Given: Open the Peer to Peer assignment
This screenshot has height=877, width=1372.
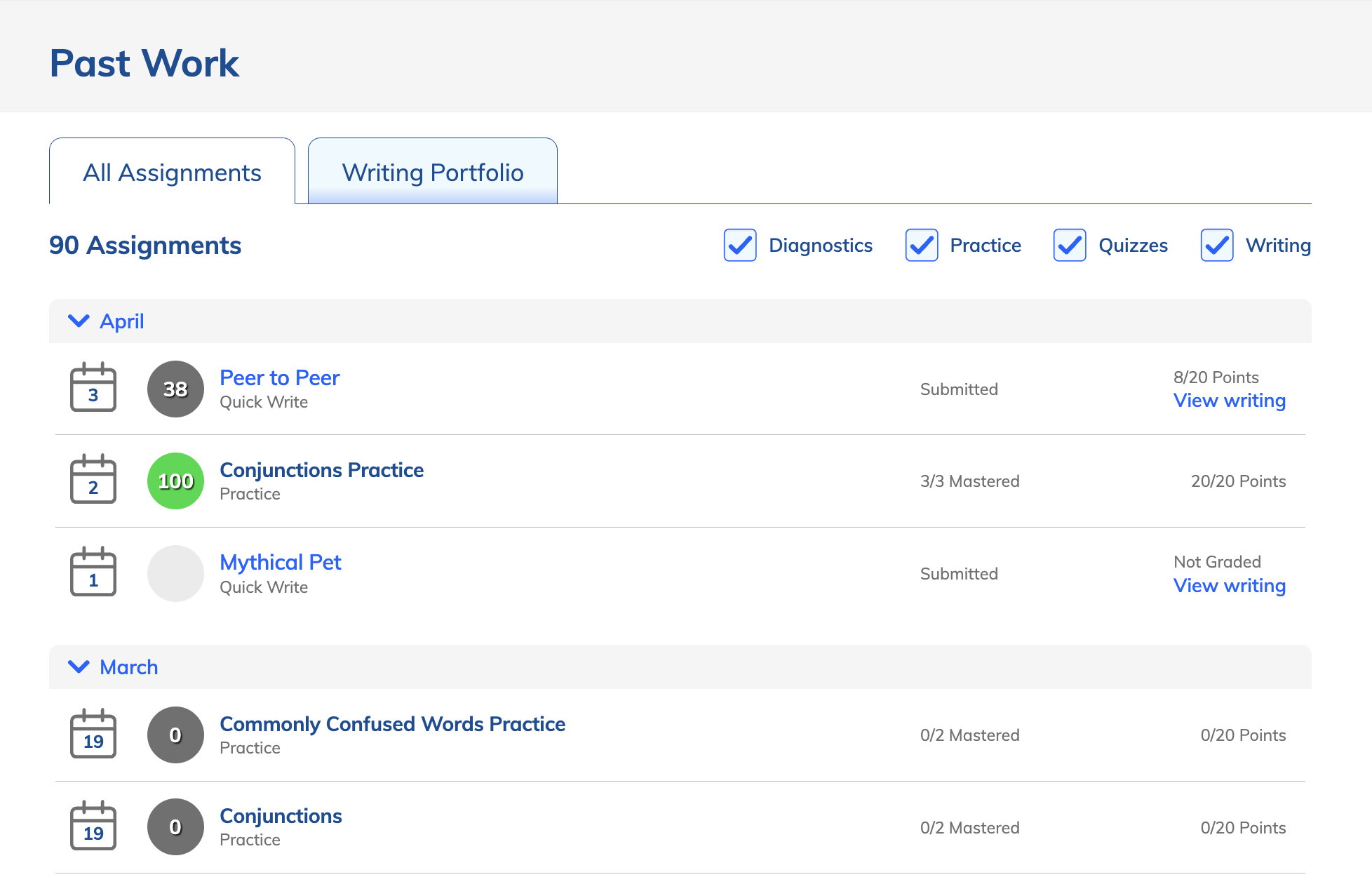Looking at the screenshot, I should [279, 377].
